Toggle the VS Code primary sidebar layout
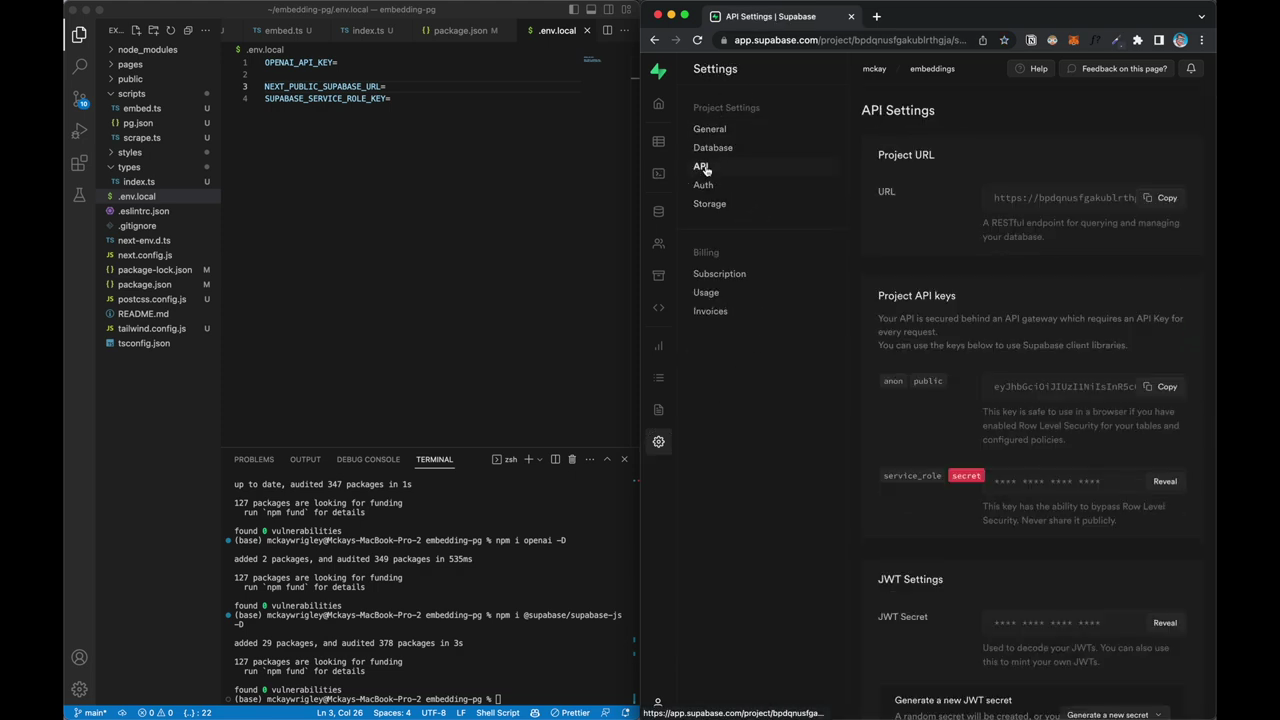This screenshot has width=1280, height=720. point(573,10)
